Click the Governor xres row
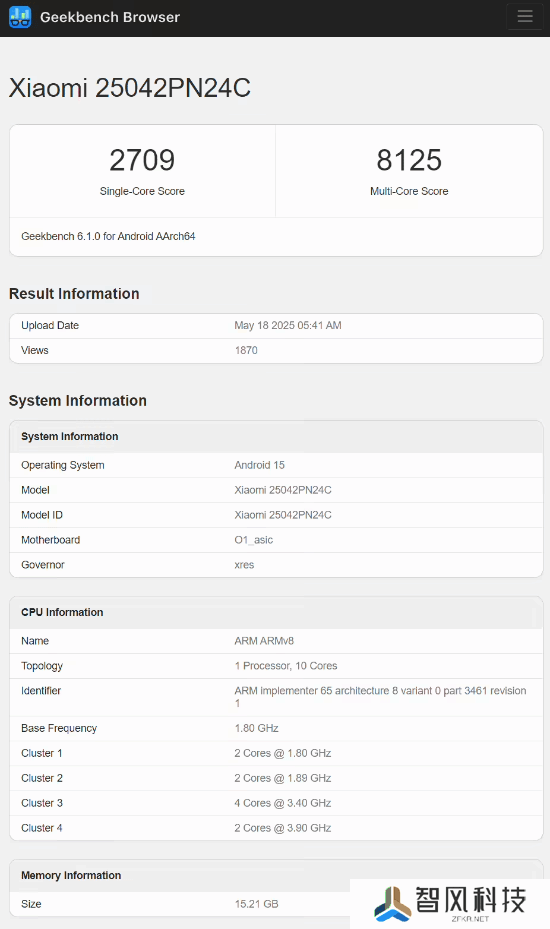The image size is (550, 929). pyautogui.click(x=276, y=565)
